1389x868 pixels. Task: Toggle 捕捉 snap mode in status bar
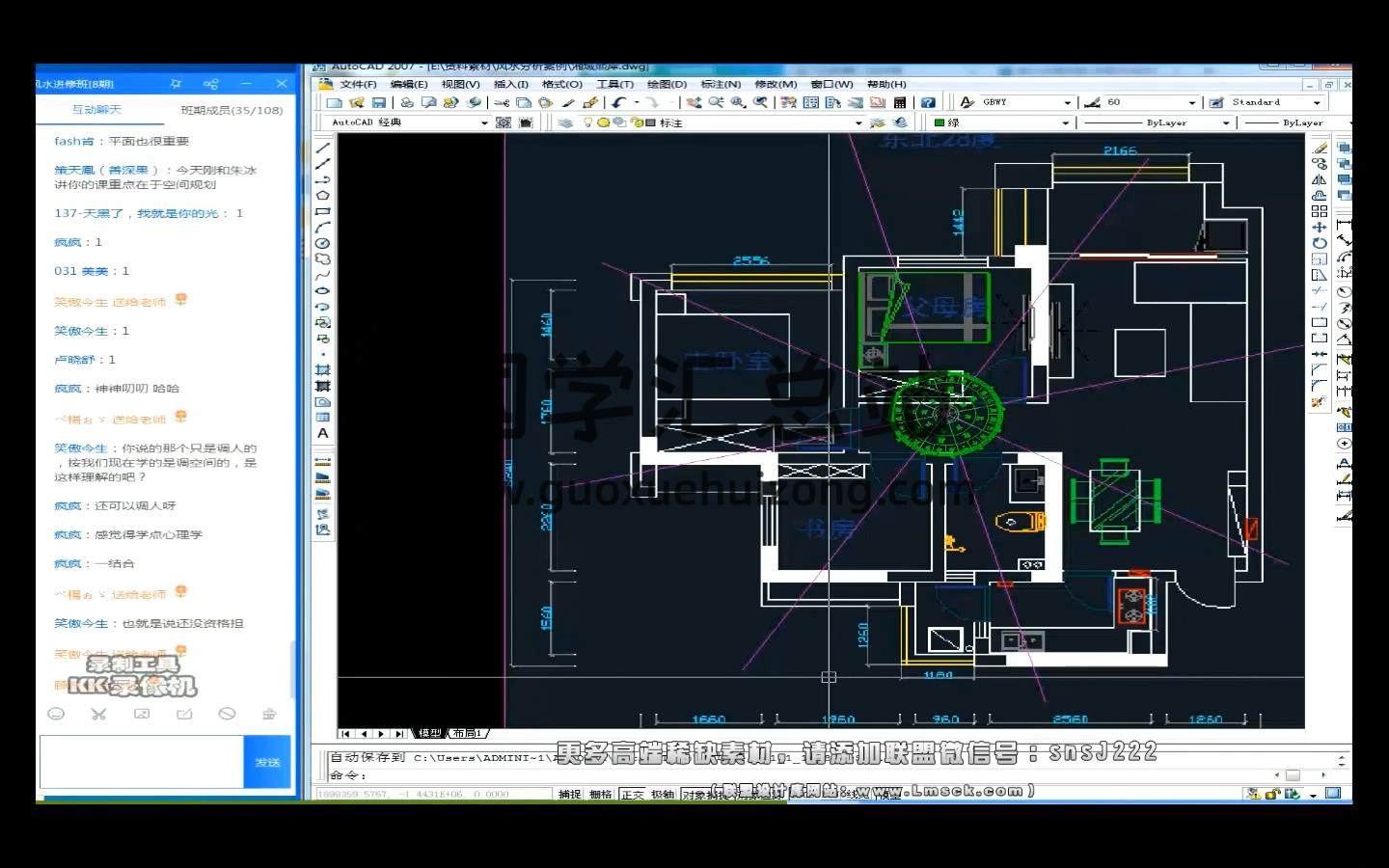point(569,794)
